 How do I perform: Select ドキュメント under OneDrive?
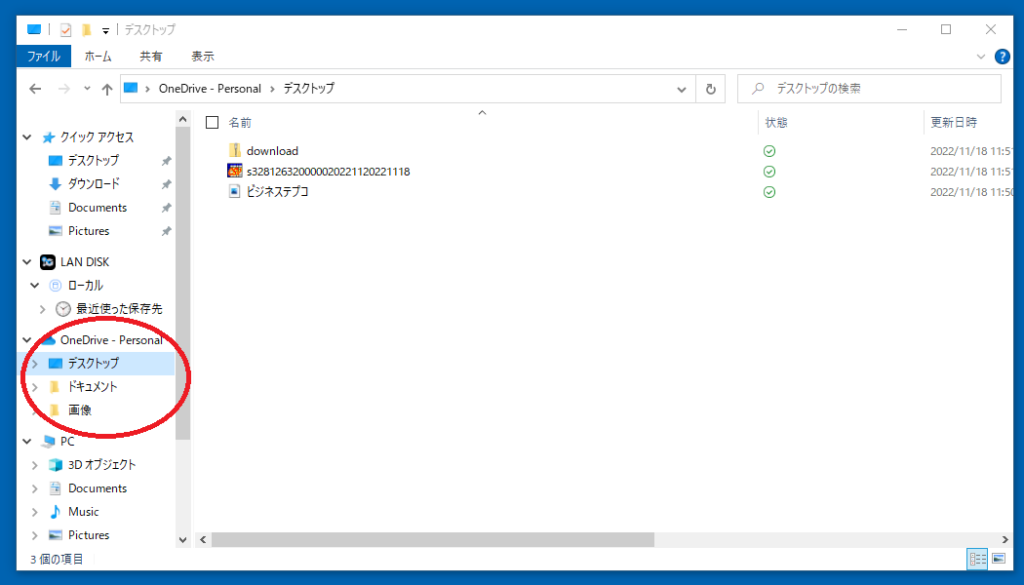click(x=93, y=387)
